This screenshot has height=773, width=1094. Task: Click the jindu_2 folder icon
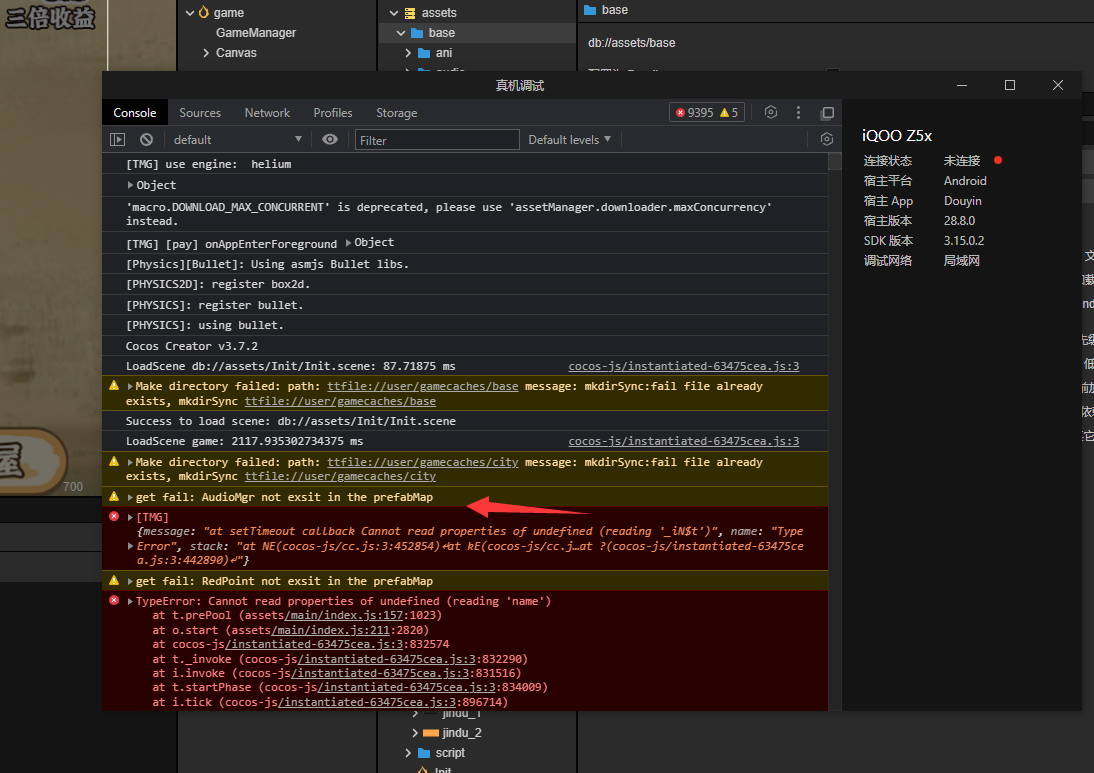point(430,733)
